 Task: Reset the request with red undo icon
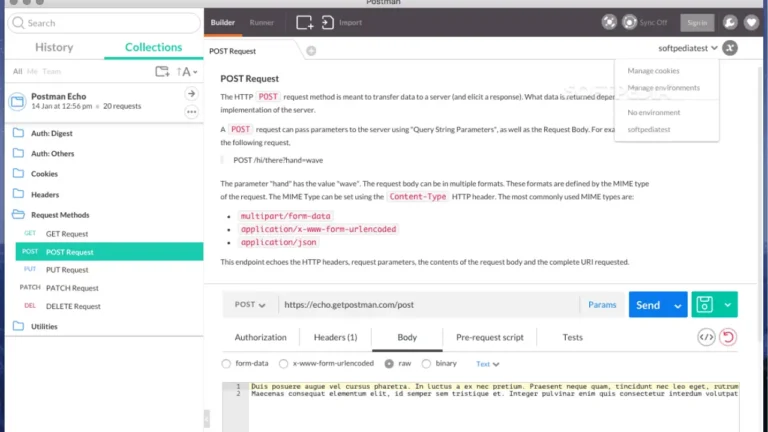point(728,337)
